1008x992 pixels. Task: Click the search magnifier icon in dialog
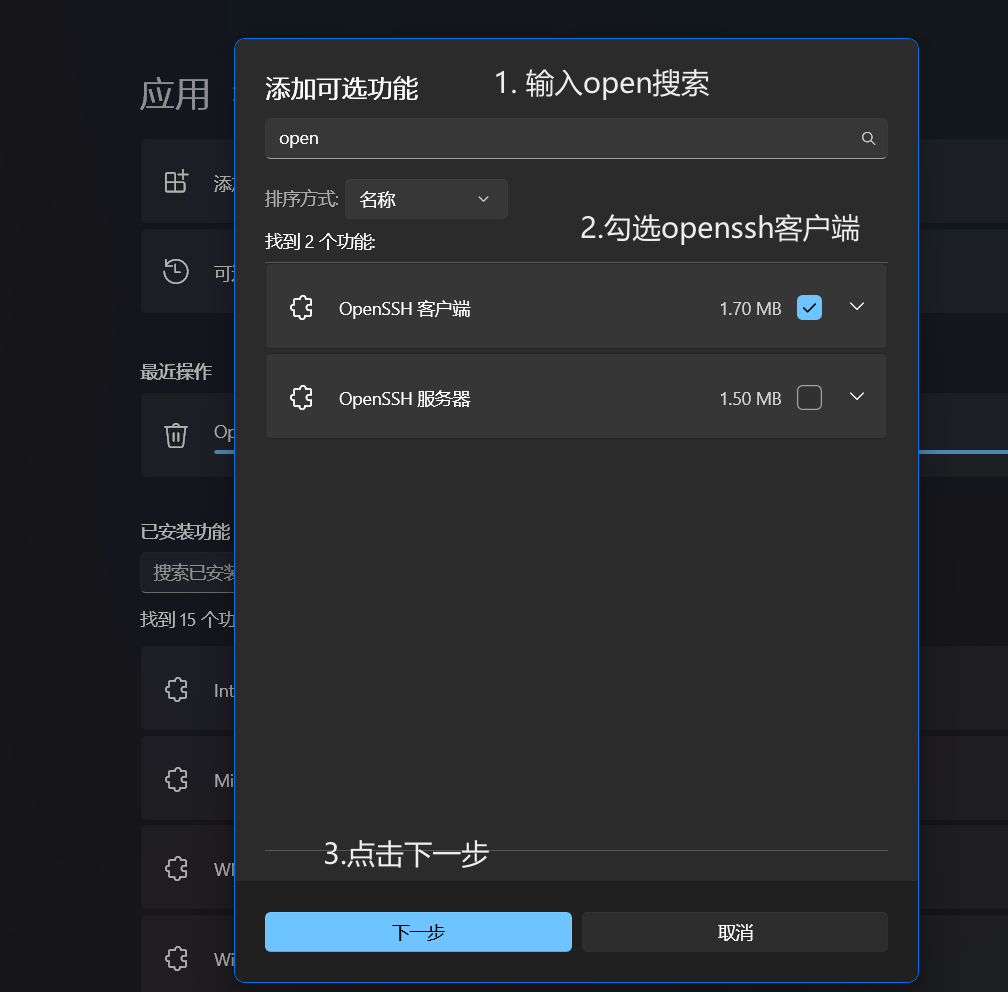pyautogui.click(x=868, y=138)
